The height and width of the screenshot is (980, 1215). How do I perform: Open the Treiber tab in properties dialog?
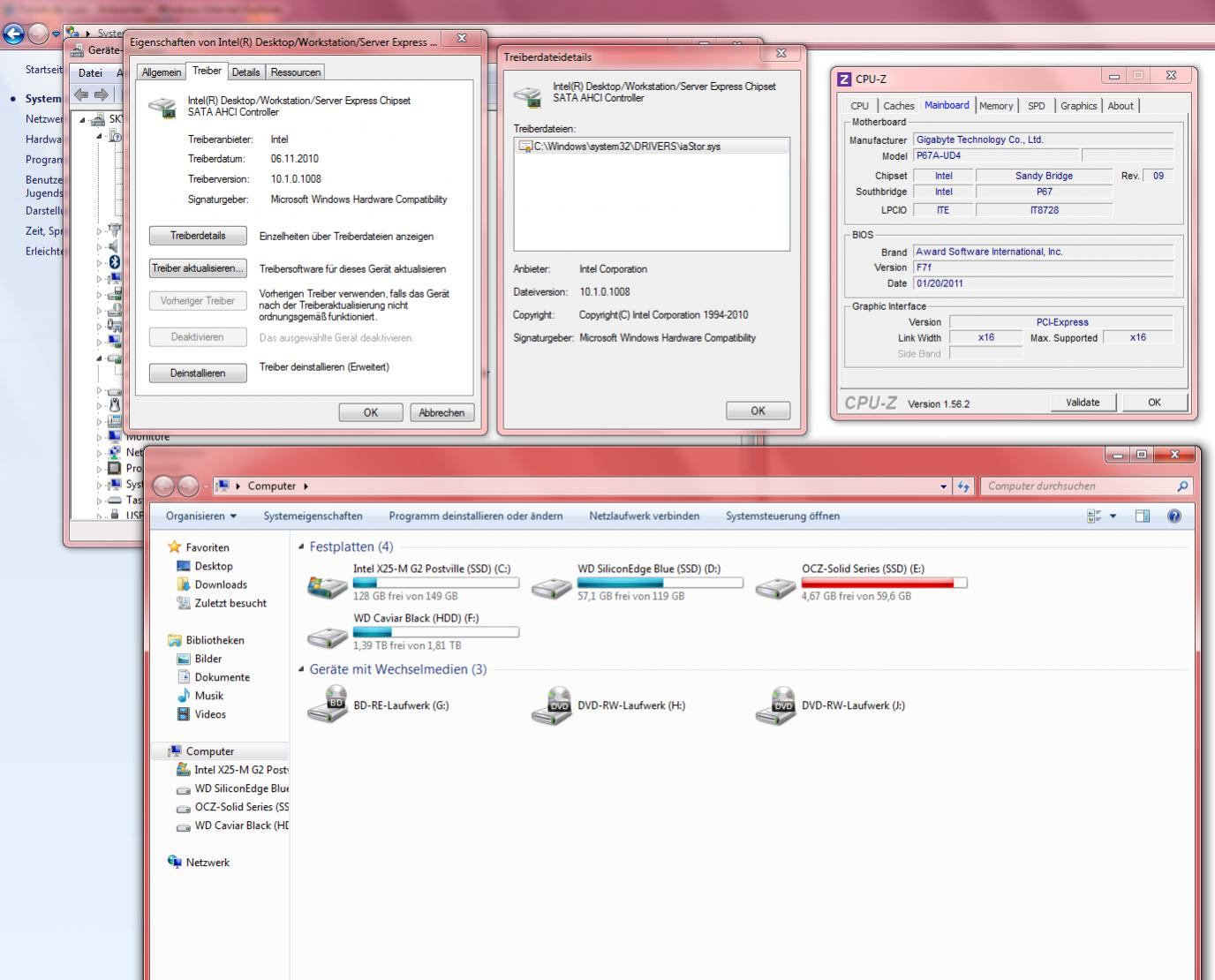[x=207, y=71]
